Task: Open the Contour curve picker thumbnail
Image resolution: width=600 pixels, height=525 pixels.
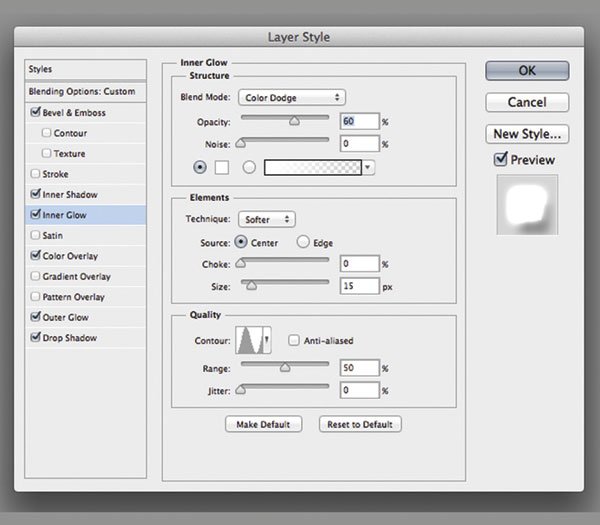Action: 252,341
